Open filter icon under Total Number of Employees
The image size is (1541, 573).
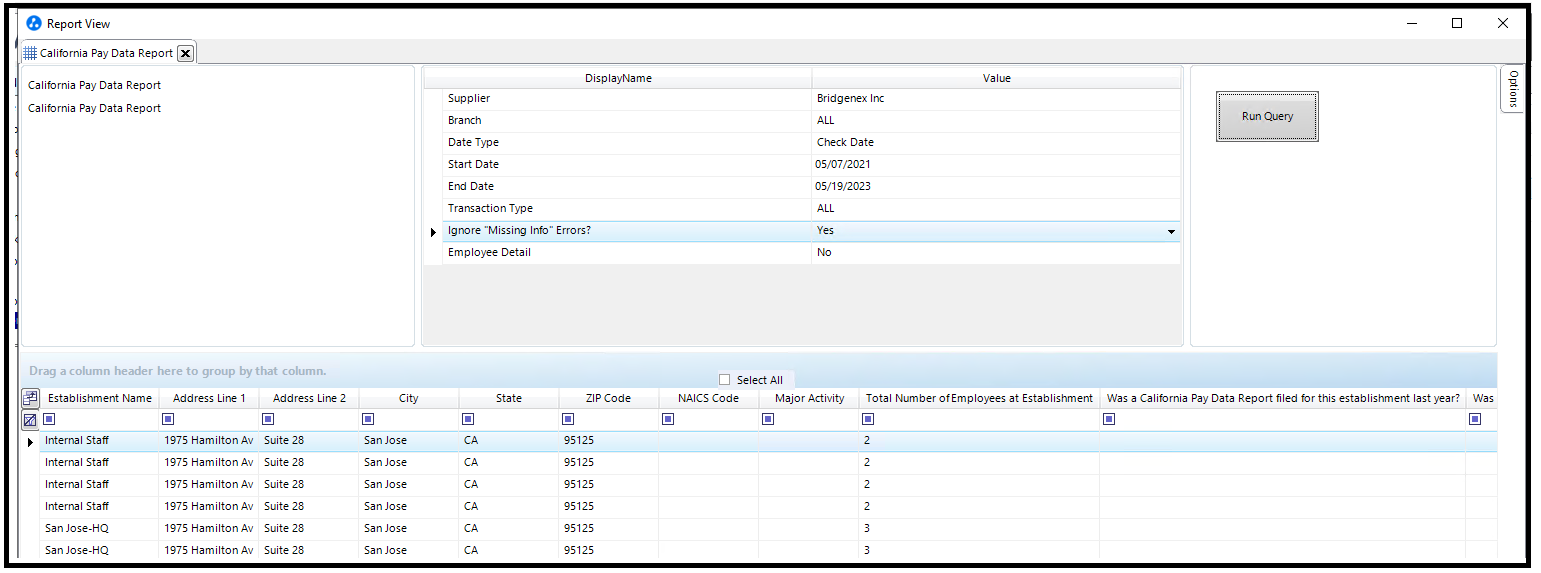point(868,420)
